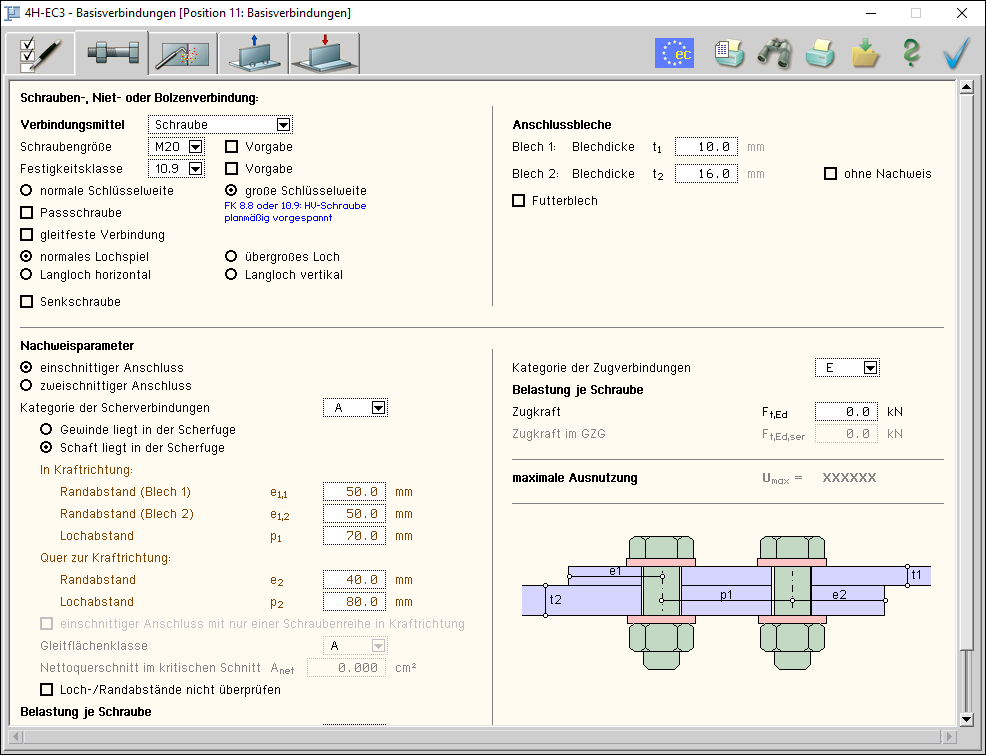Screen dimensions: 986x755
Task: Click the binoculars preview icon
Action: click(774, 53)
